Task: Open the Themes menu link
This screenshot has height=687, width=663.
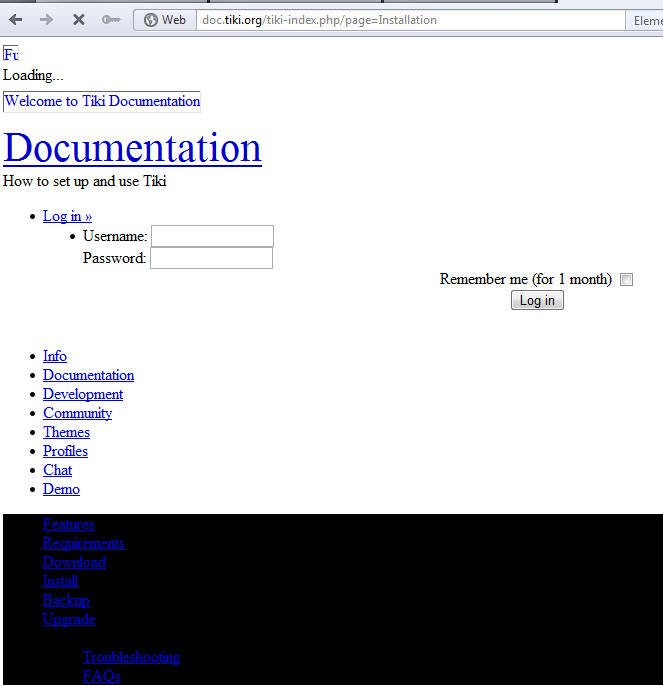Action: click(66, 432)
